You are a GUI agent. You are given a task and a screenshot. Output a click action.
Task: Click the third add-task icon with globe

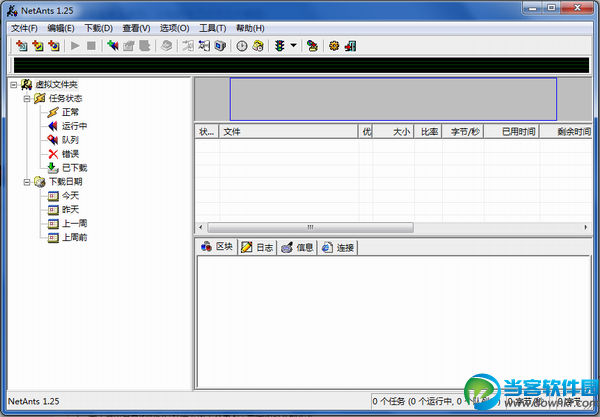pos(54,46)
